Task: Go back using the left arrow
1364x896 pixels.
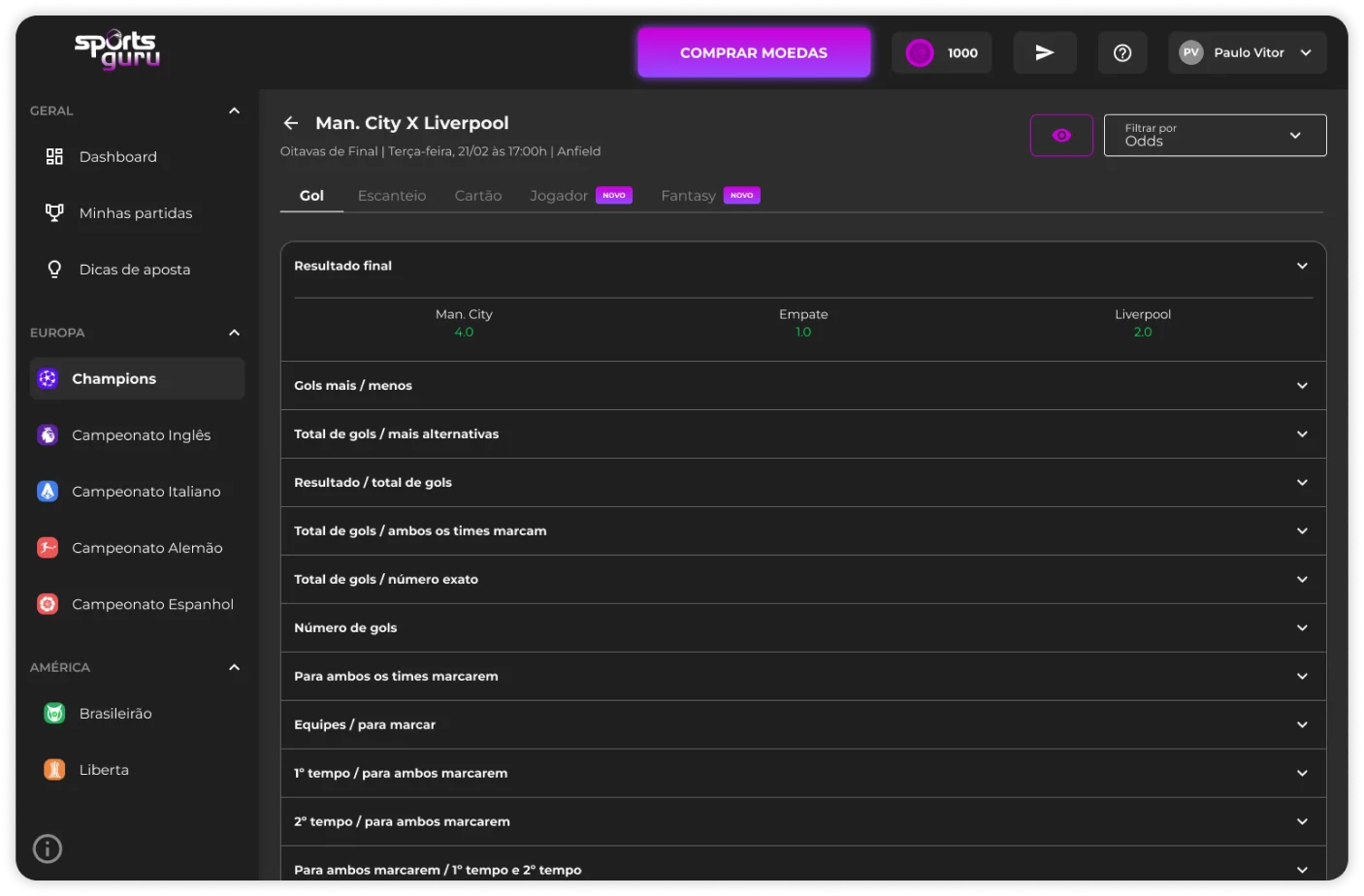Action: point(291,123)
